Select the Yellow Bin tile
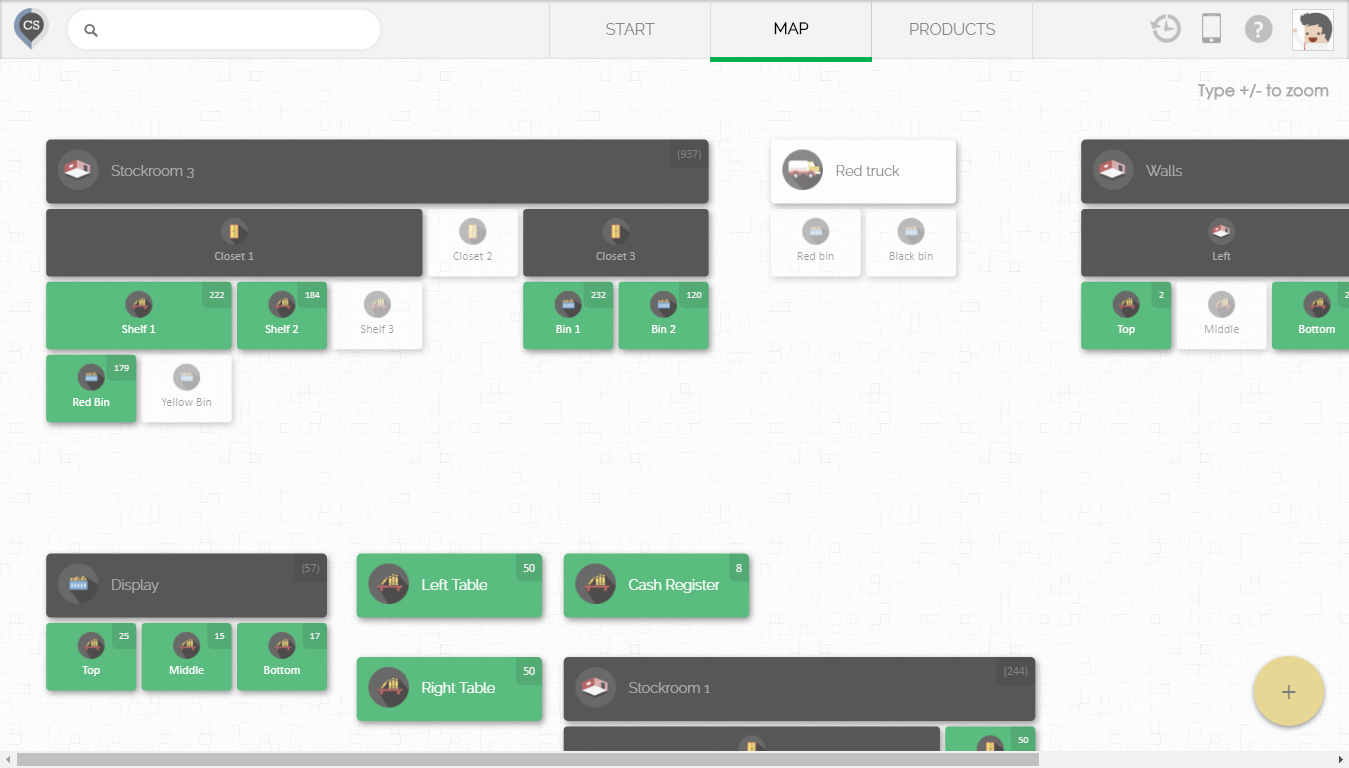This screenshot has height=768, width=1349. [x=186, y=389]
